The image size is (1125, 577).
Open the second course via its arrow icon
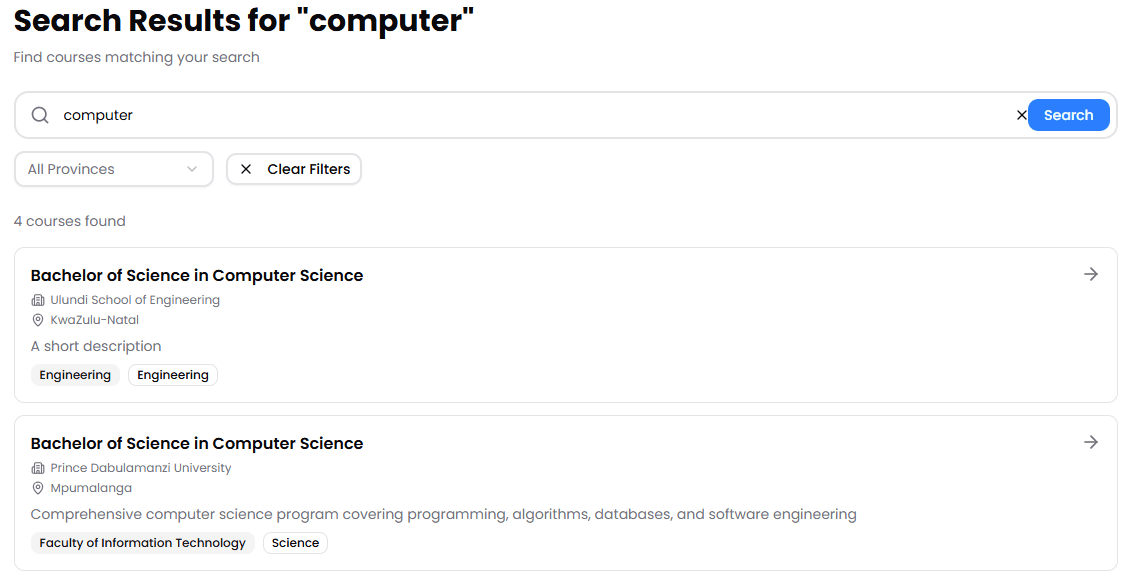click(1091, 441)
